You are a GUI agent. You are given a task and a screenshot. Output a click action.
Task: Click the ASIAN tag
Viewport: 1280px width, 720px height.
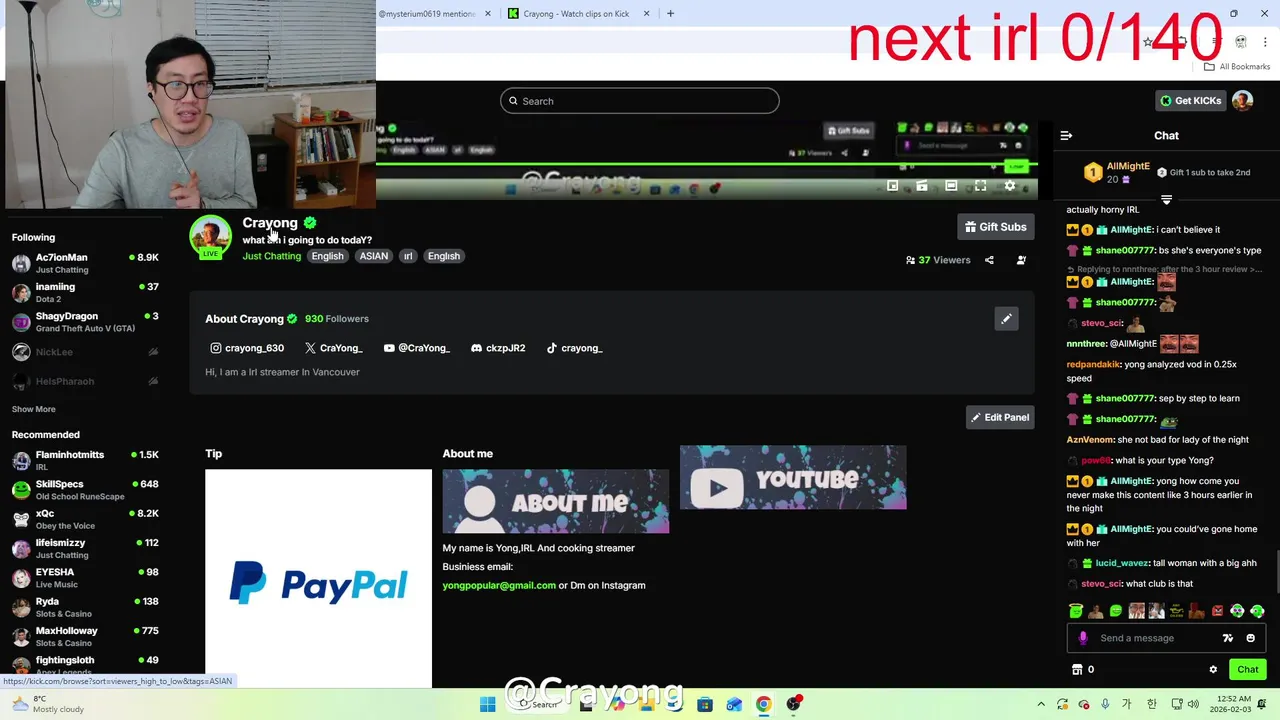pos(373,256)
